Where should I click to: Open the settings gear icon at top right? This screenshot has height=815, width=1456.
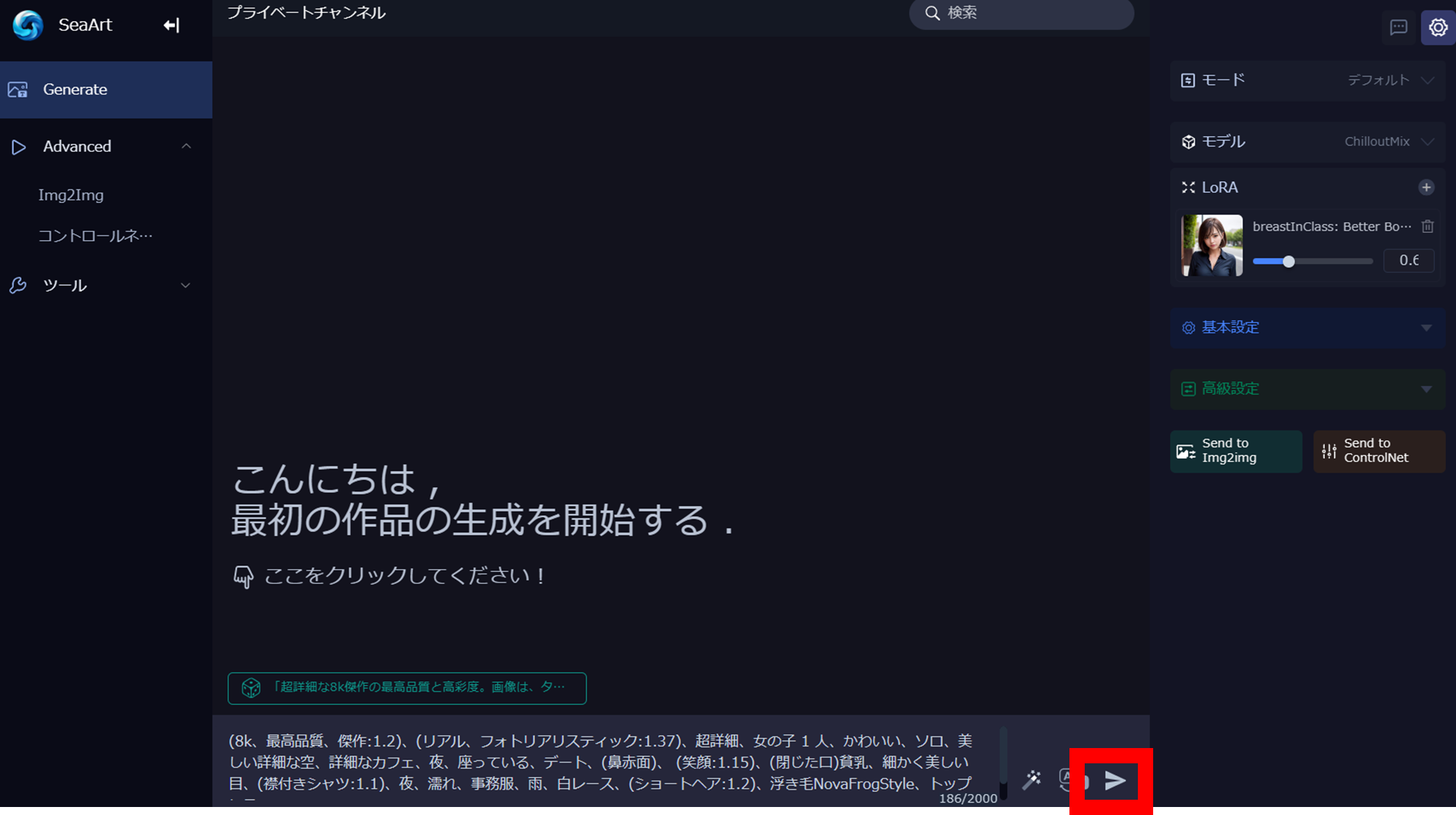(1438, 28)
